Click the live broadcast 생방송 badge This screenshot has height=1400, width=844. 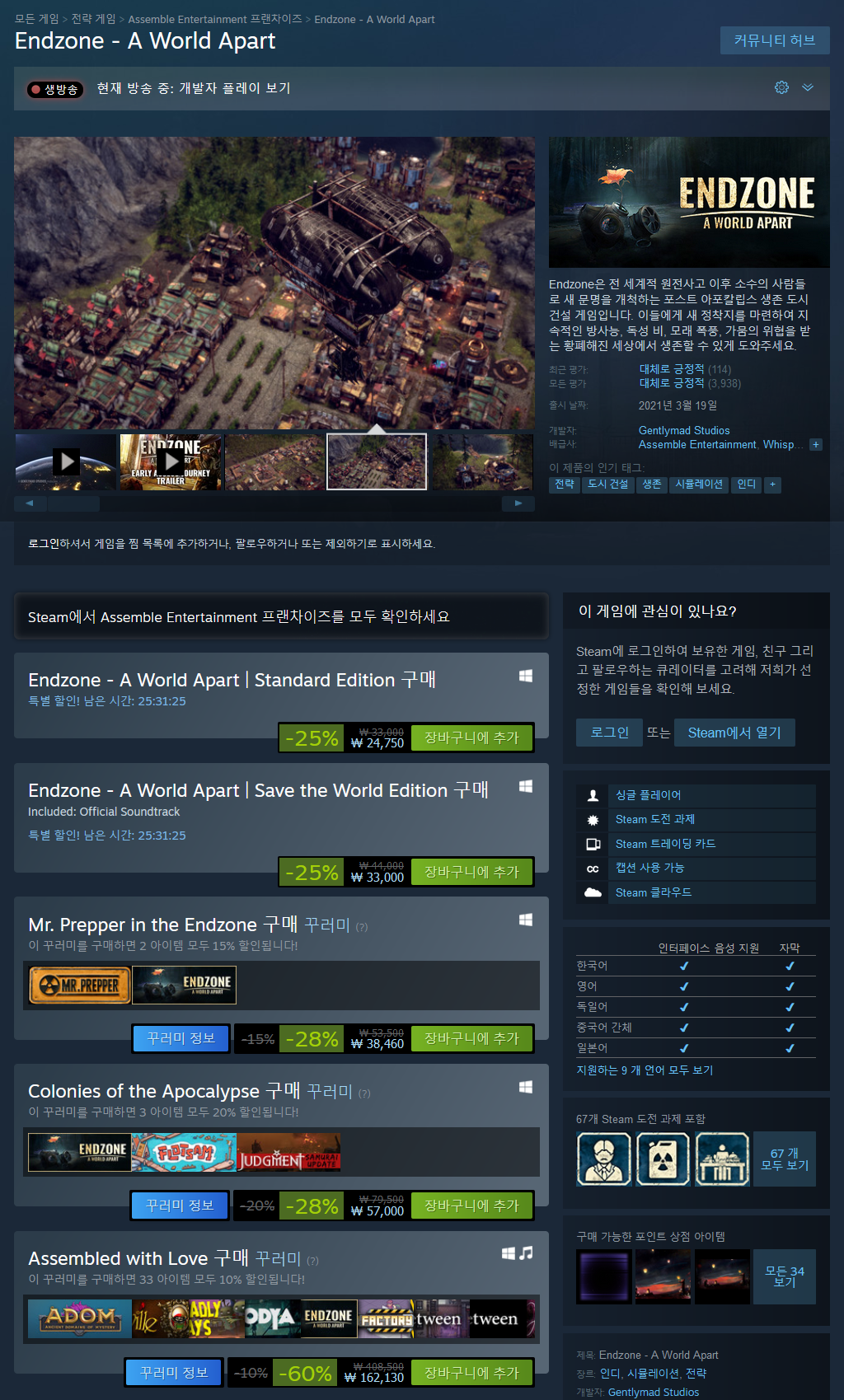point(55,89)
